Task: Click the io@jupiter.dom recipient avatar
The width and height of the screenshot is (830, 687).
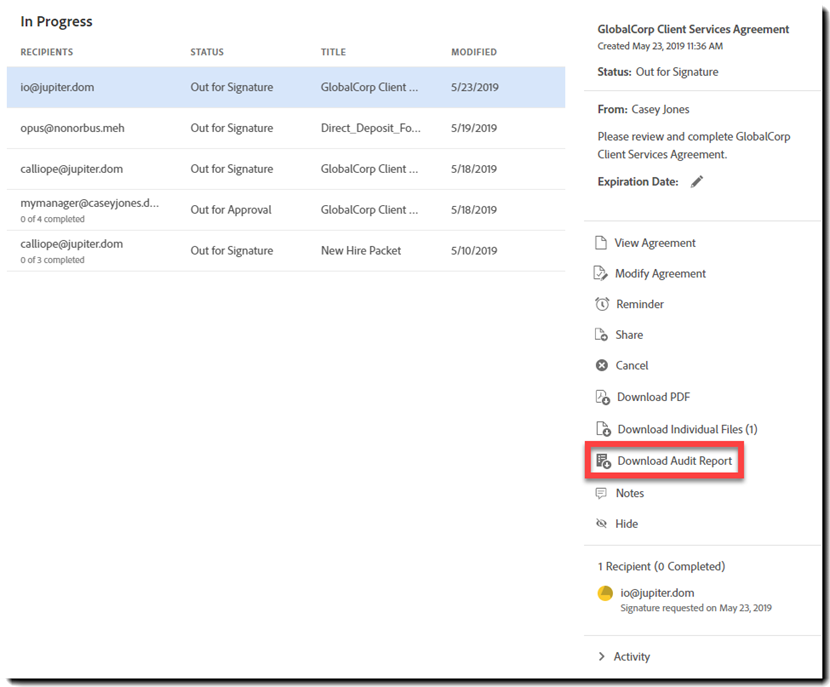Action: tap(605, 594)
